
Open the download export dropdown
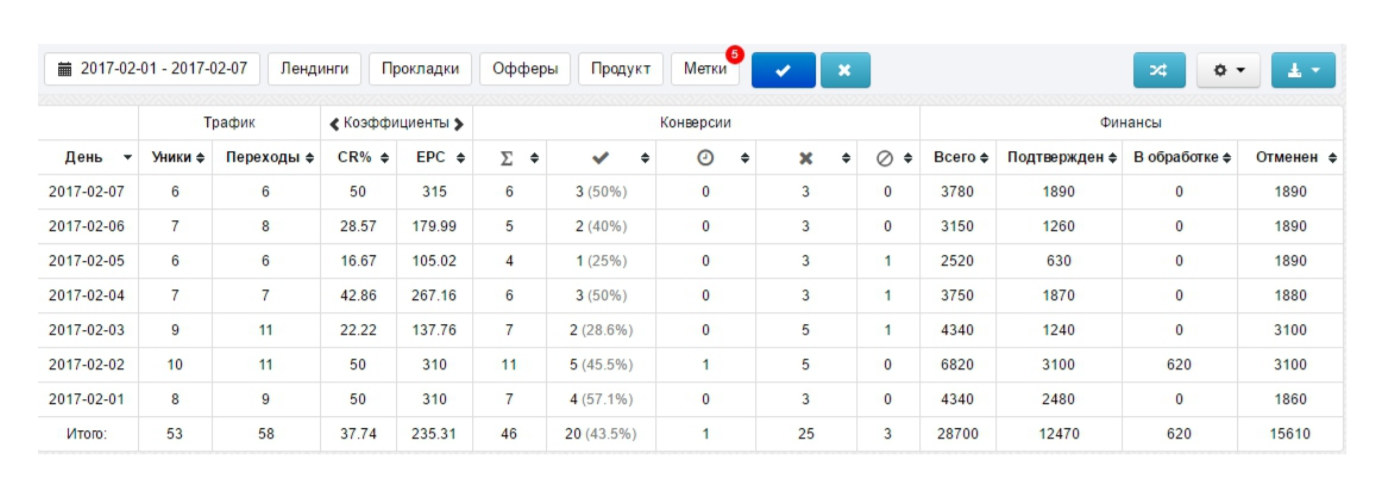1303,70
